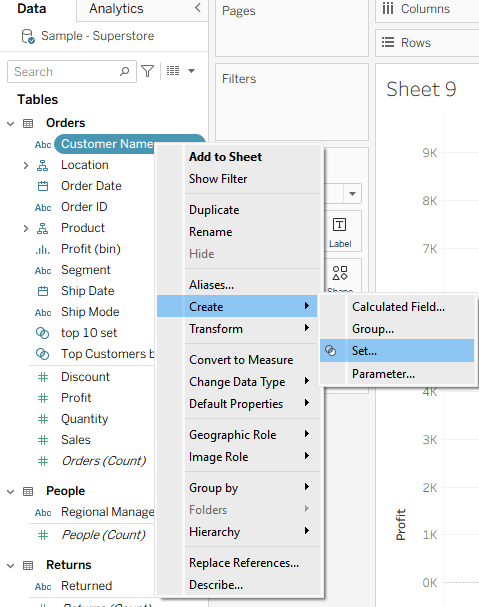Click the Rows shelf icon
Viewport: 479px width, 607px height.
click(x=388, y=42)
